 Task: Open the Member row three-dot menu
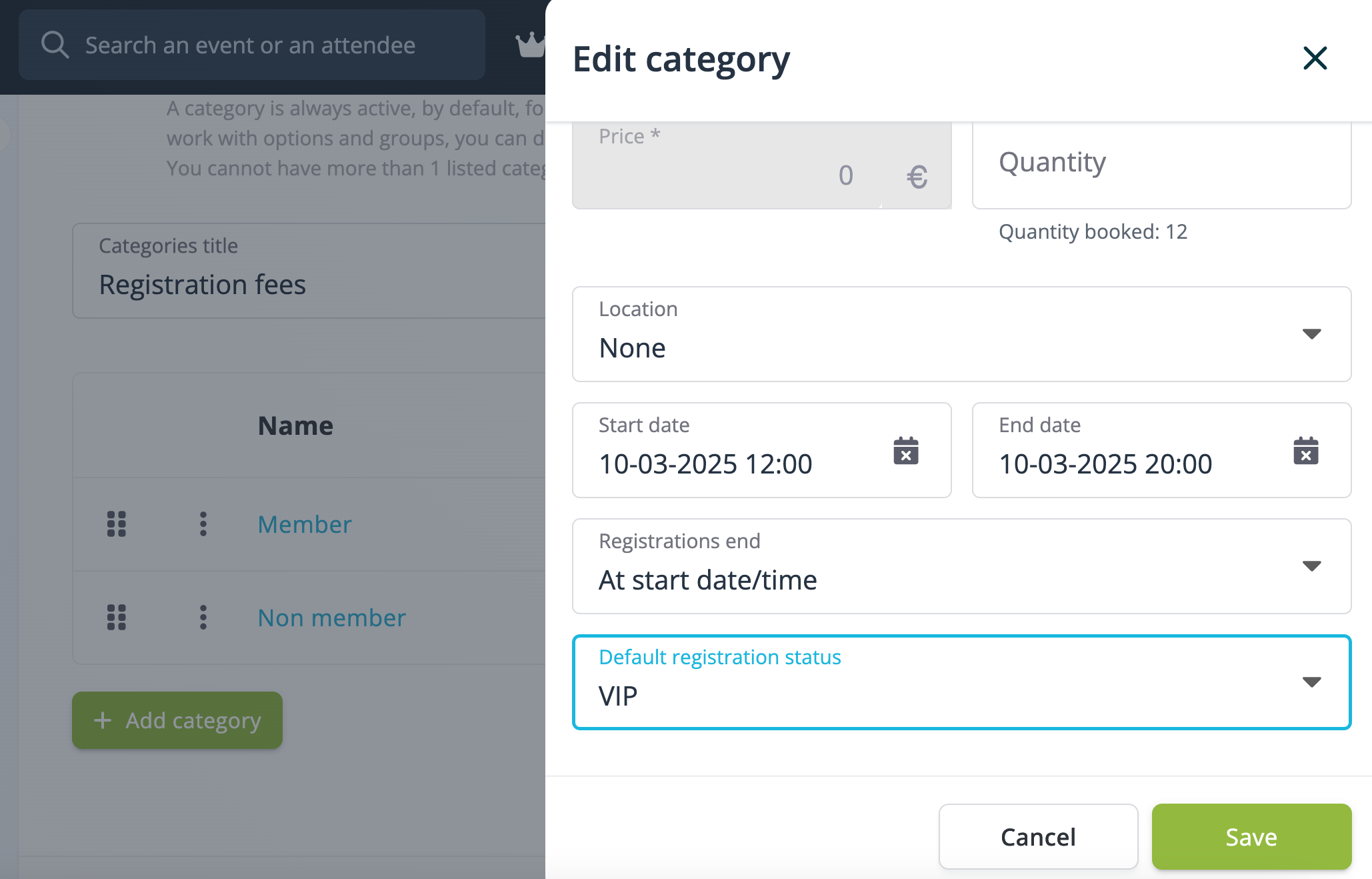point(203,524)
